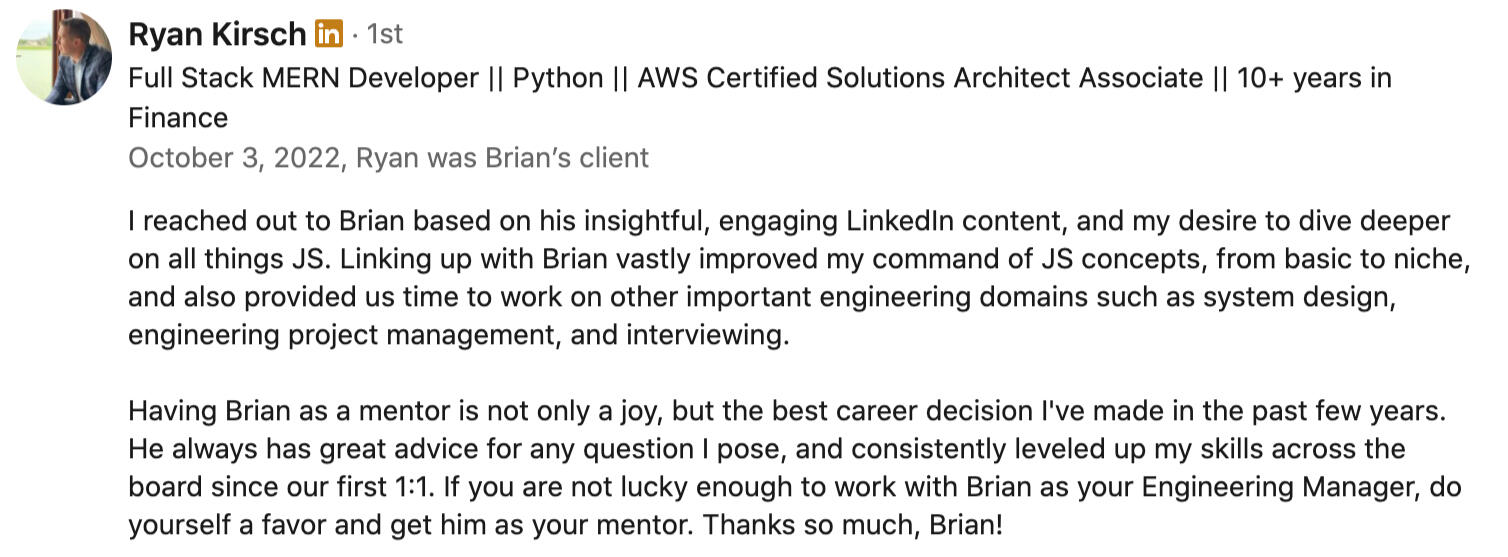
Task: Click the 1st connection degree label
Action: click(x=385, y=35)
